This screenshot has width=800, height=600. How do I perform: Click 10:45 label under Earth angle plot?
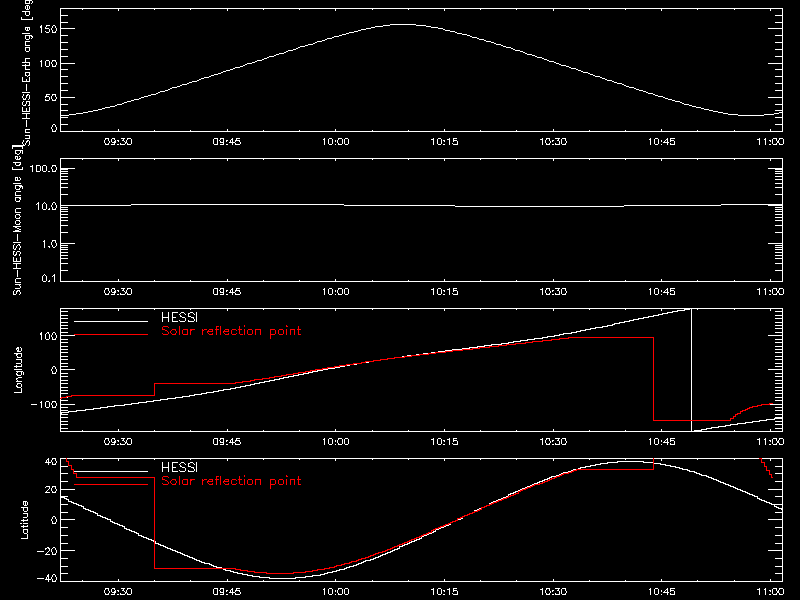coord(662,141)
